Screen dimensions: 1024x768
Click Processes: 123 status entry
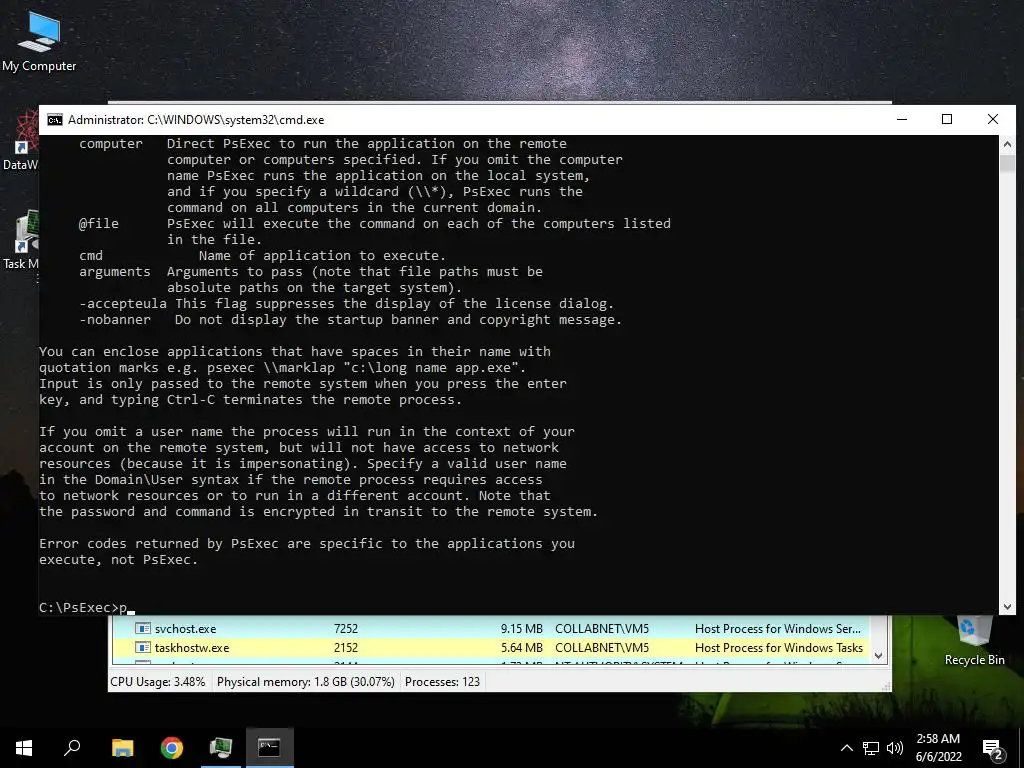click(x=442, y=682)
